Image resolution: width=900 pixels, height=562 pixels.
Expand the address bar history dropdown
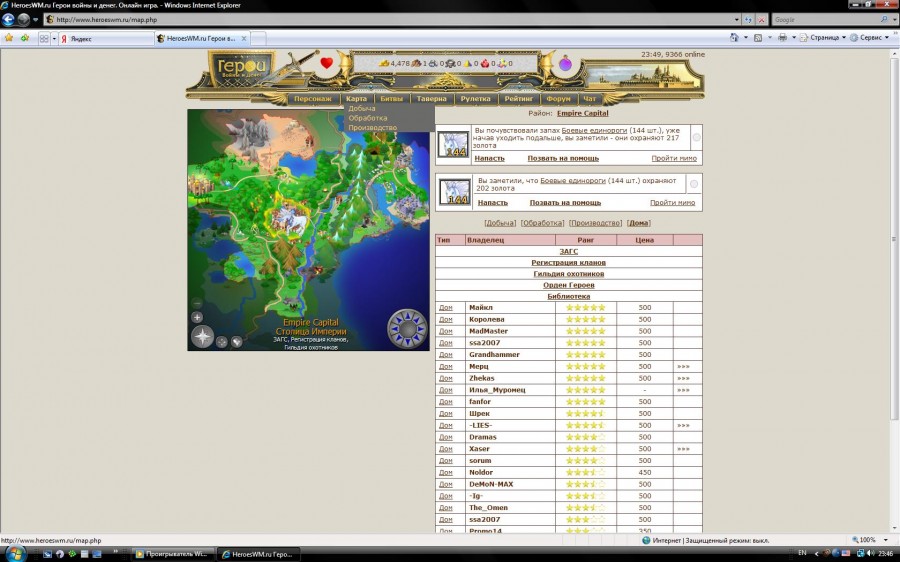pyautogui.click(x=736, y=20)
